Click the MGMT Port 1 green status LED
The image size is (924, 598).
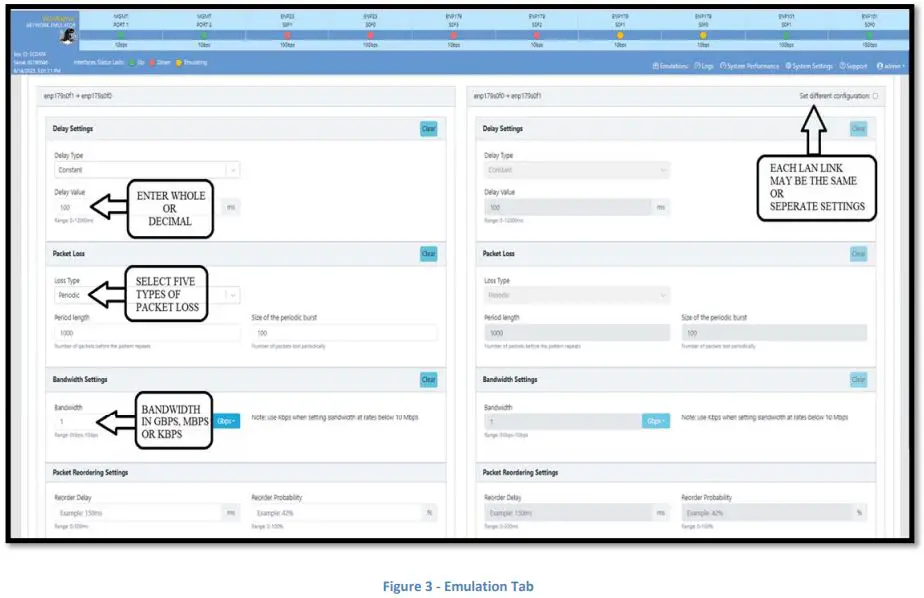coord(121,35)
